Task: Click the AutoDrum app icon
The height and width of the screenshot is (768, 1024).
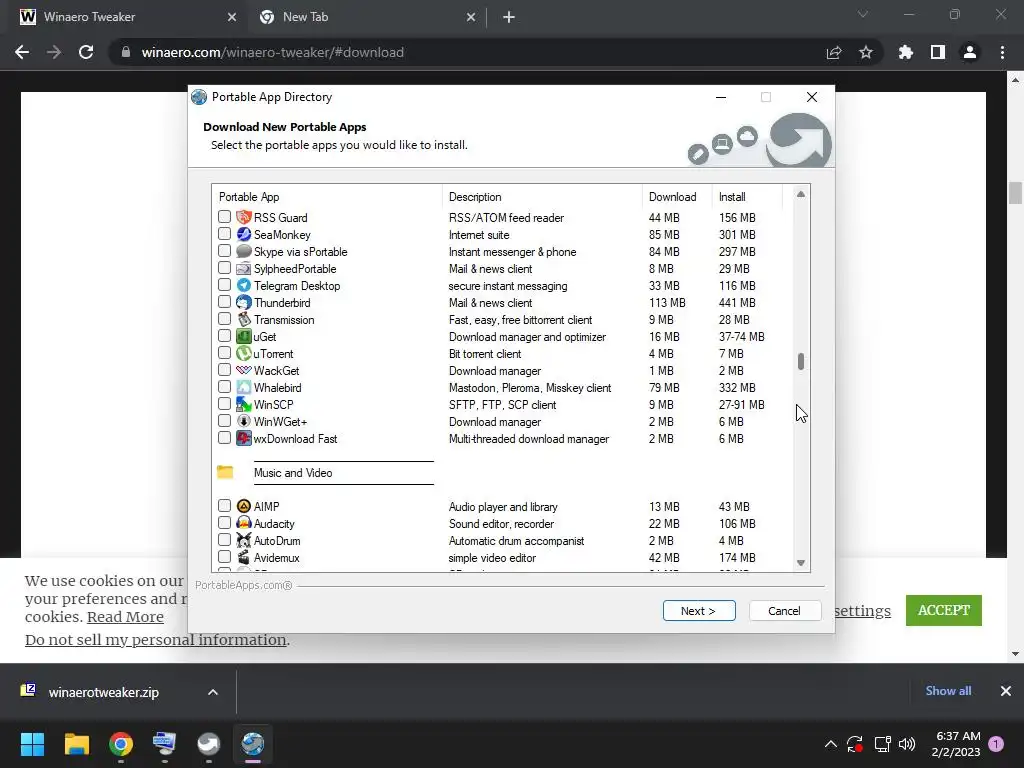Action: (244, 539)
